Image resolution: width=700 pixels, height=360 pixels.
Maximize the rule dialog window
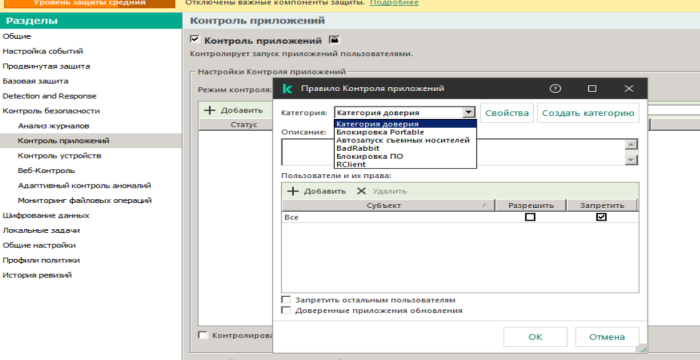(592, 88)
